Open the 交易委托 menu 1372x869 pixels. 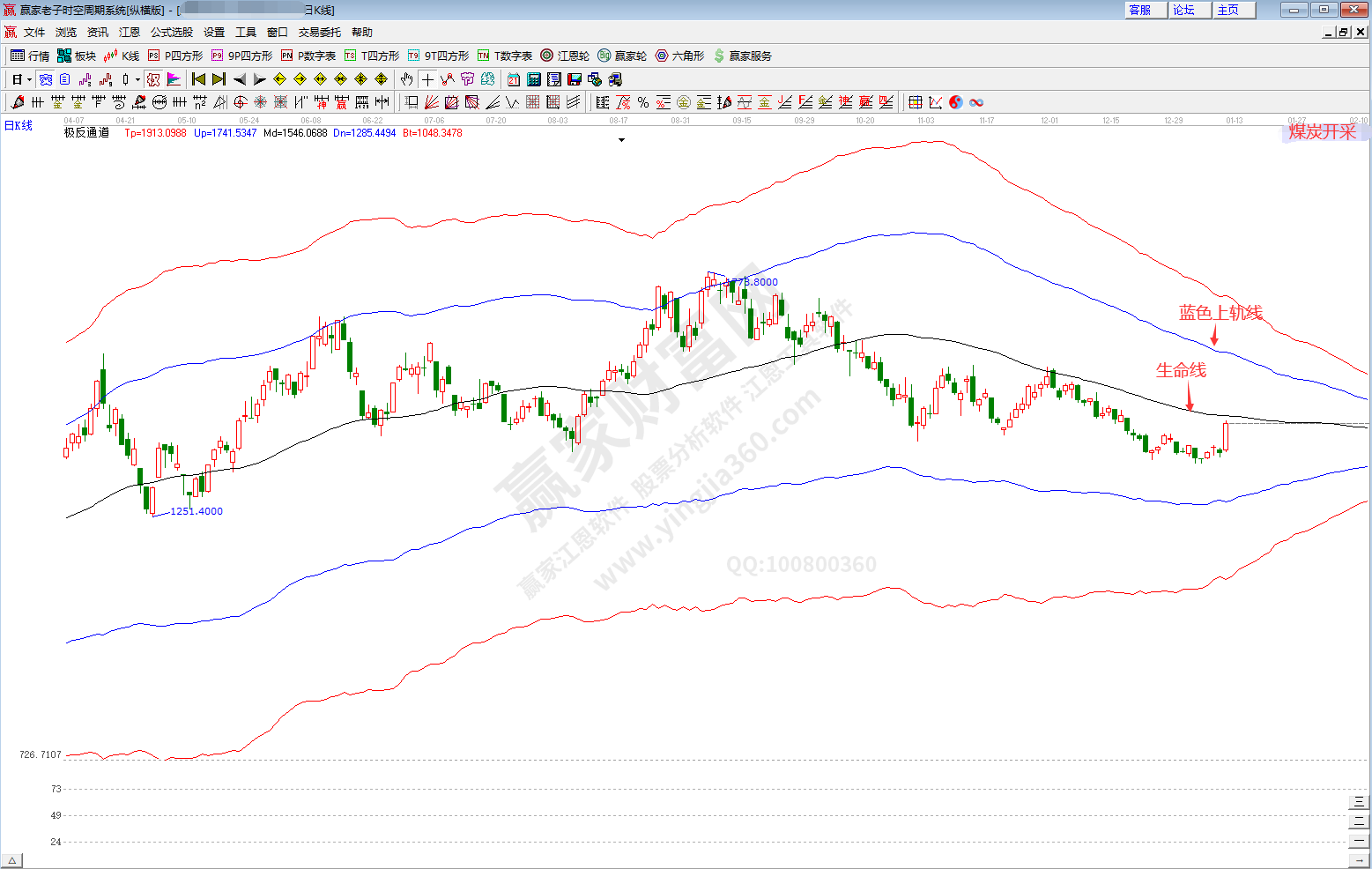(x=319, y=32)
